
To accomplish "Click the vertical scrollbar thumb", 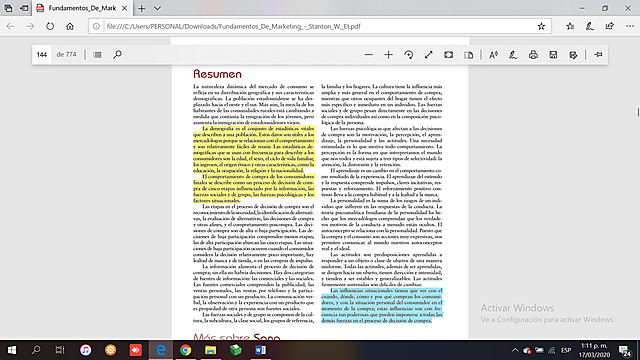I will coord(638,111).
